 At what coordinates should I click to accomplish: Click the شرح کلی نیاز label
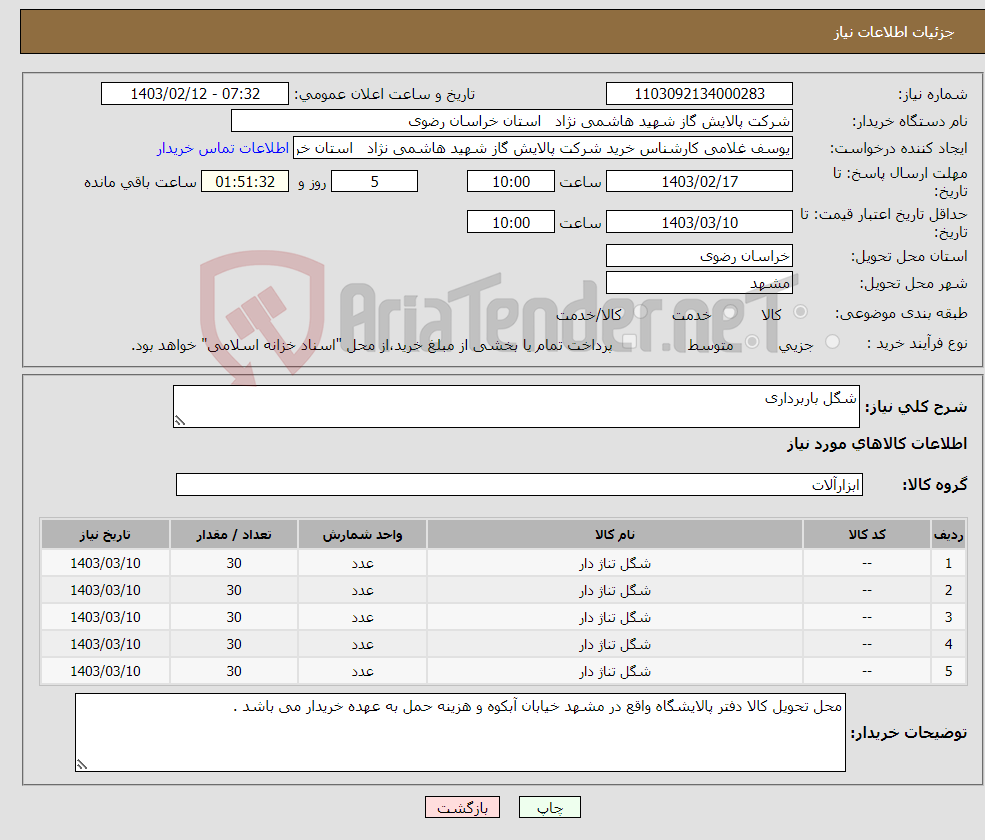point(917,407)
